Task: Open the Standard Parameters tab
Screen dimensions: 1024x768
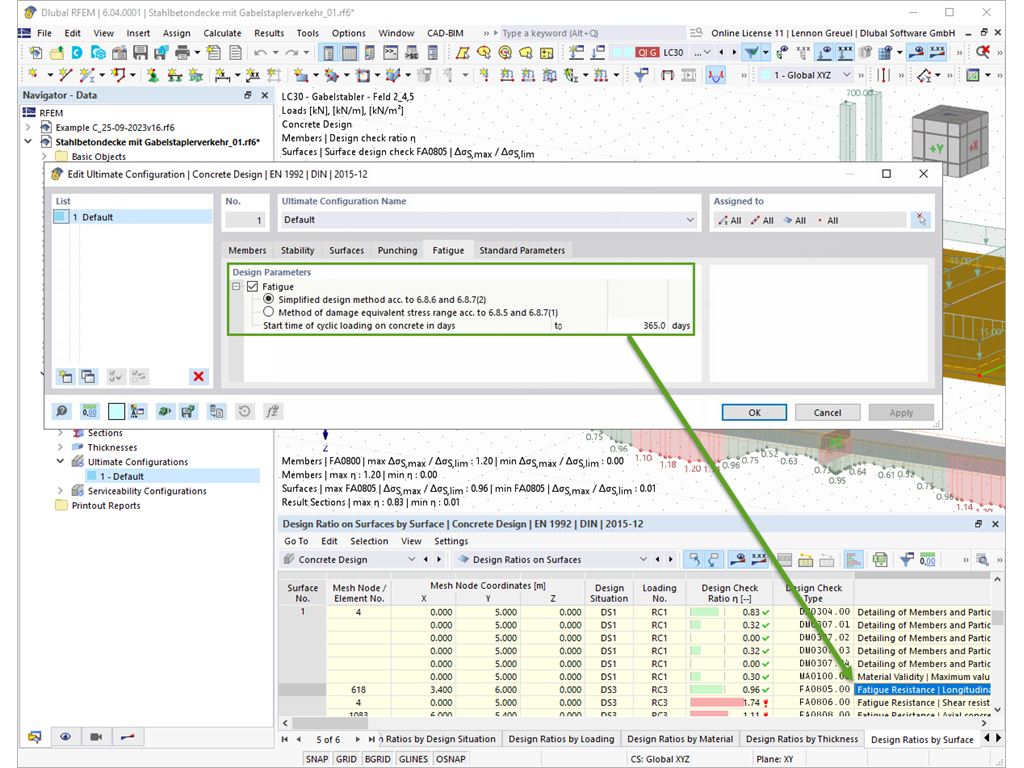Action: pyautogui.click(x=522, y=250)
